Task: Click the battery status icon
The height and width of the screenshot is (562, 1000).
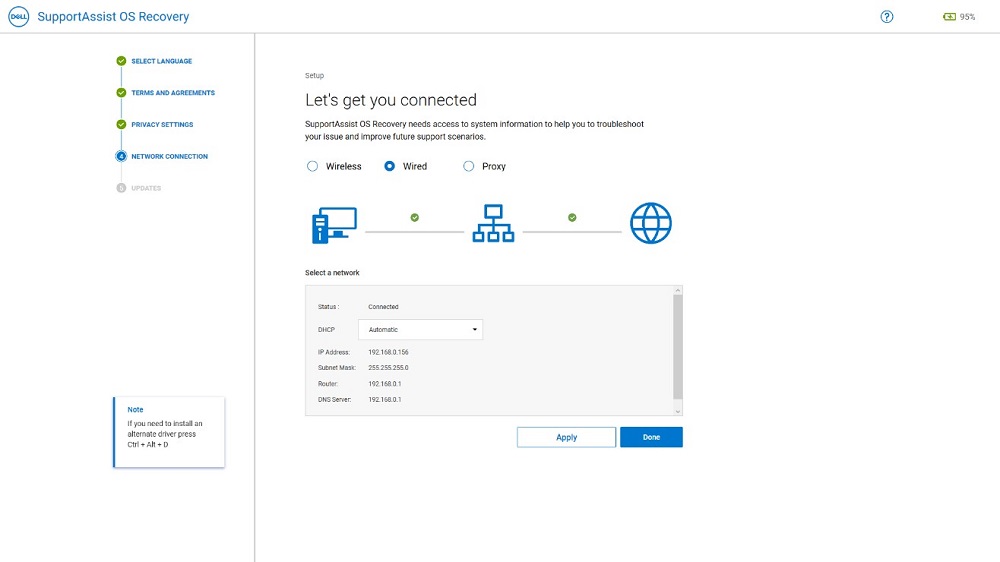Action: 949,17
